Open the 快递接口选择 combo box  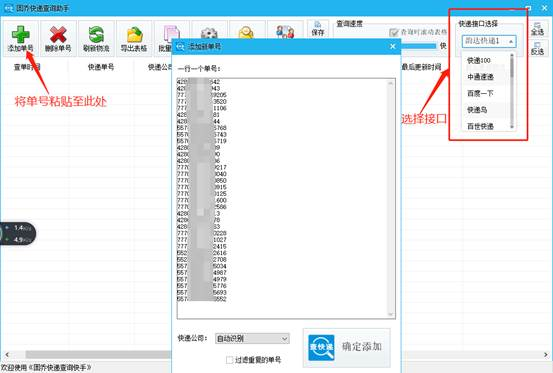(489, 41)
